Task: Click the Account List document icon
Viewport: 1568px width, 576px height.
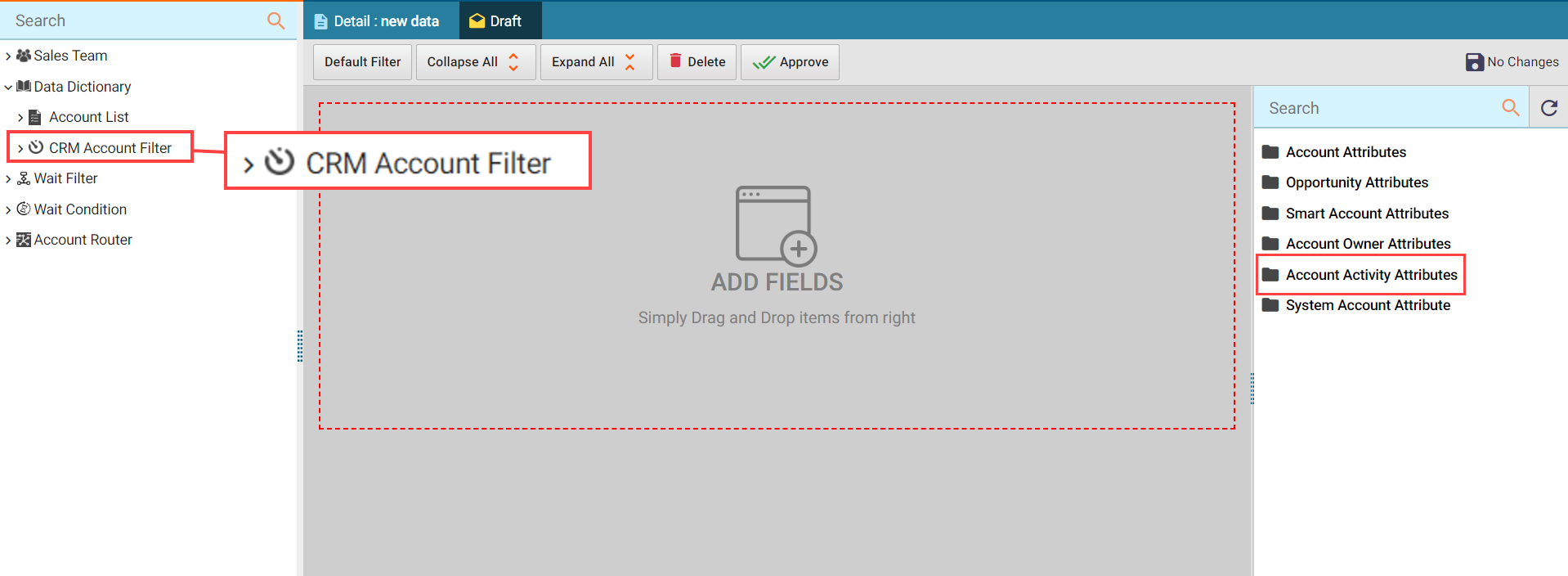Action: click(x=35, y=117)
